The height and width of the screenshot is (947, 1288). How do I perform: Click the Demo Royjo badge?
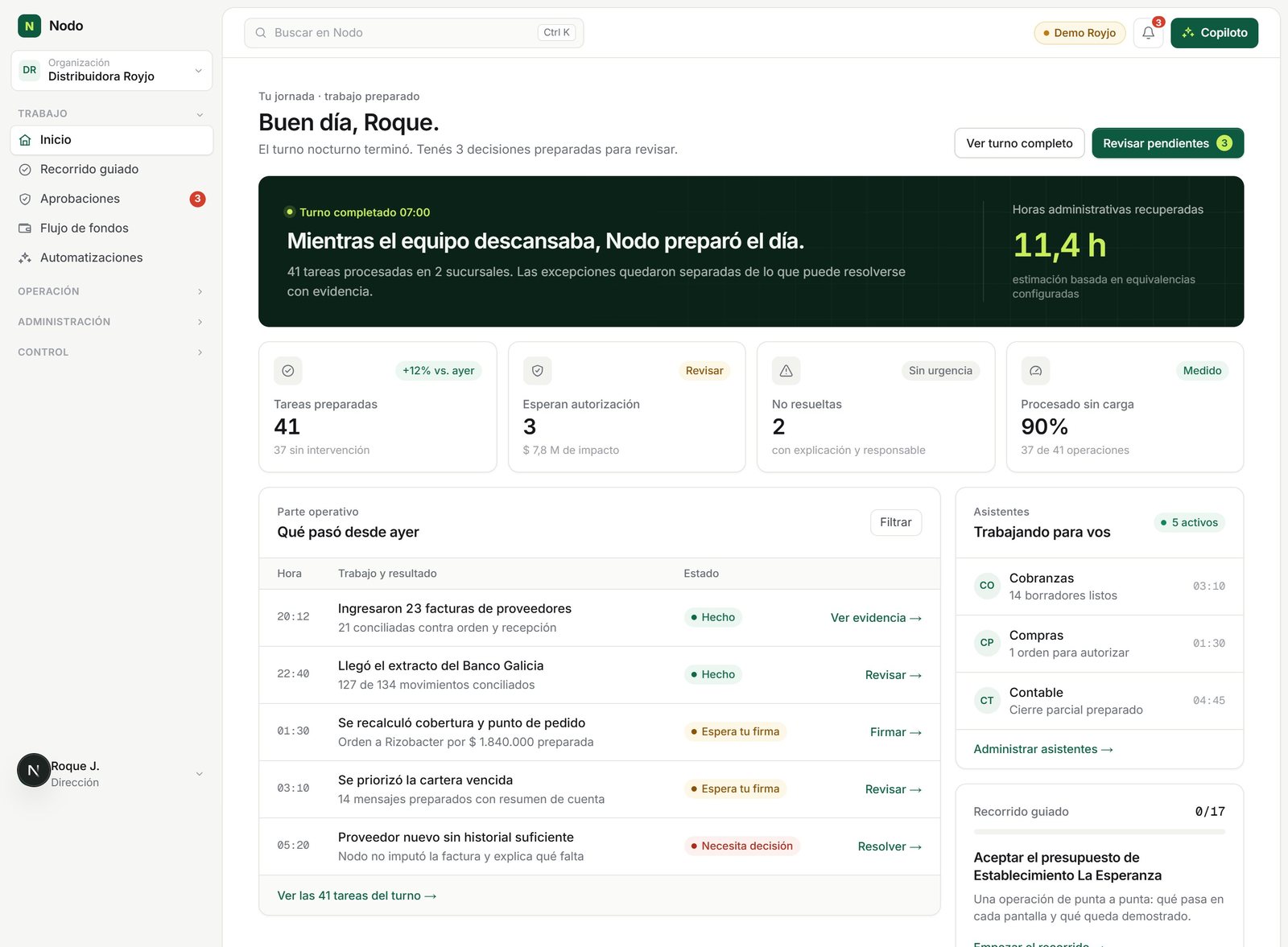1080,33
